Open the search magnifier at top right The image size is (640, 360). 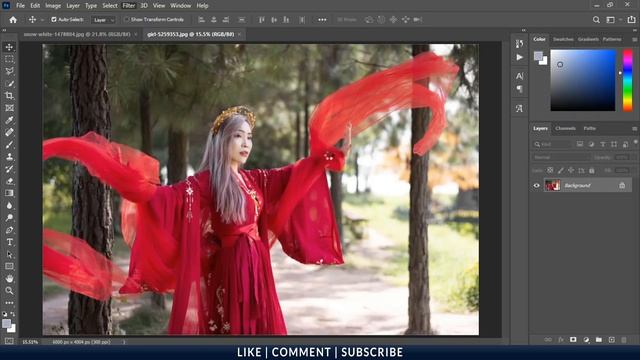tap(596, 20)
